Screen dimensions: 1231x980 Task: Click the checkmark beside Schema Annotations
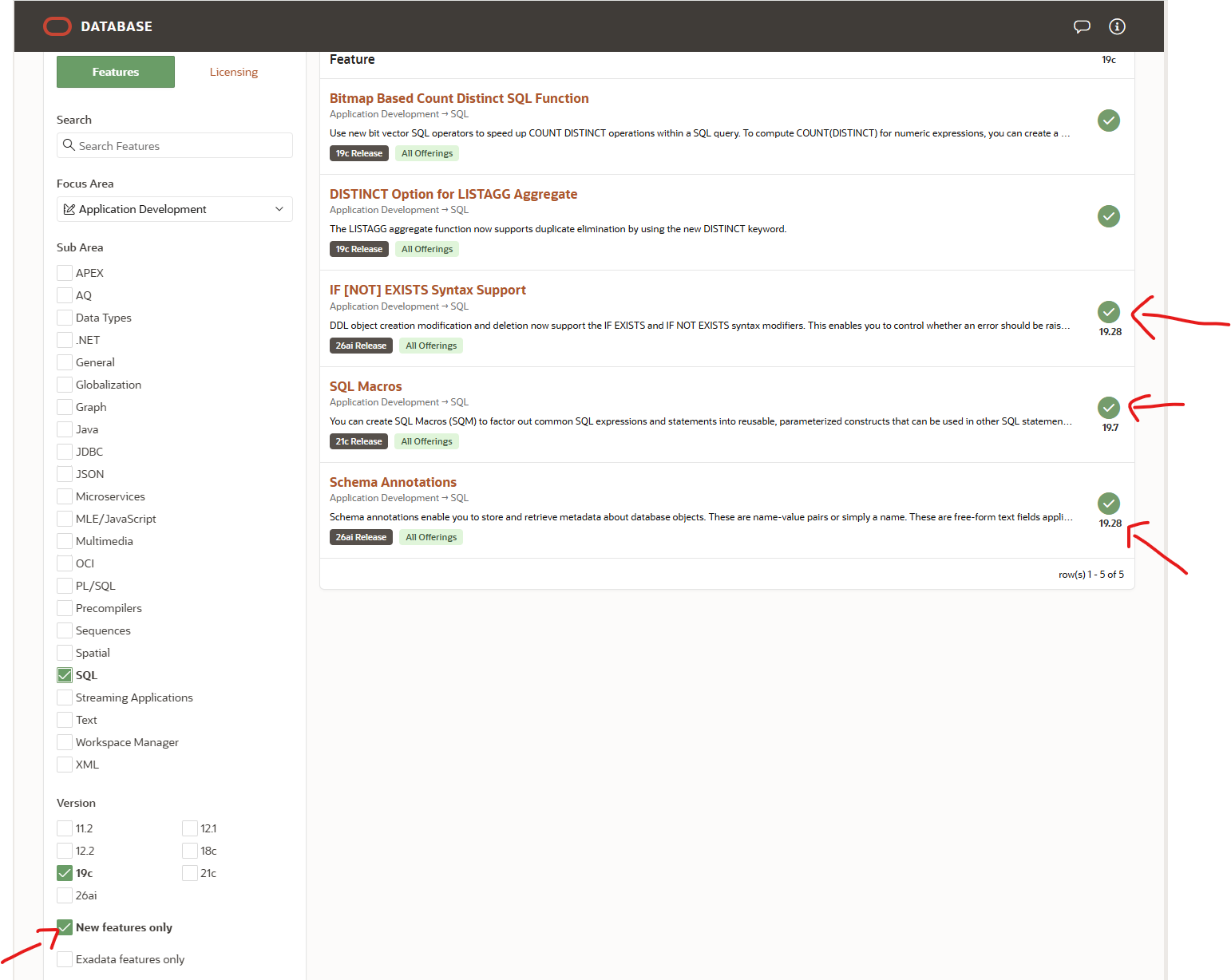(x=1108, y=504)
